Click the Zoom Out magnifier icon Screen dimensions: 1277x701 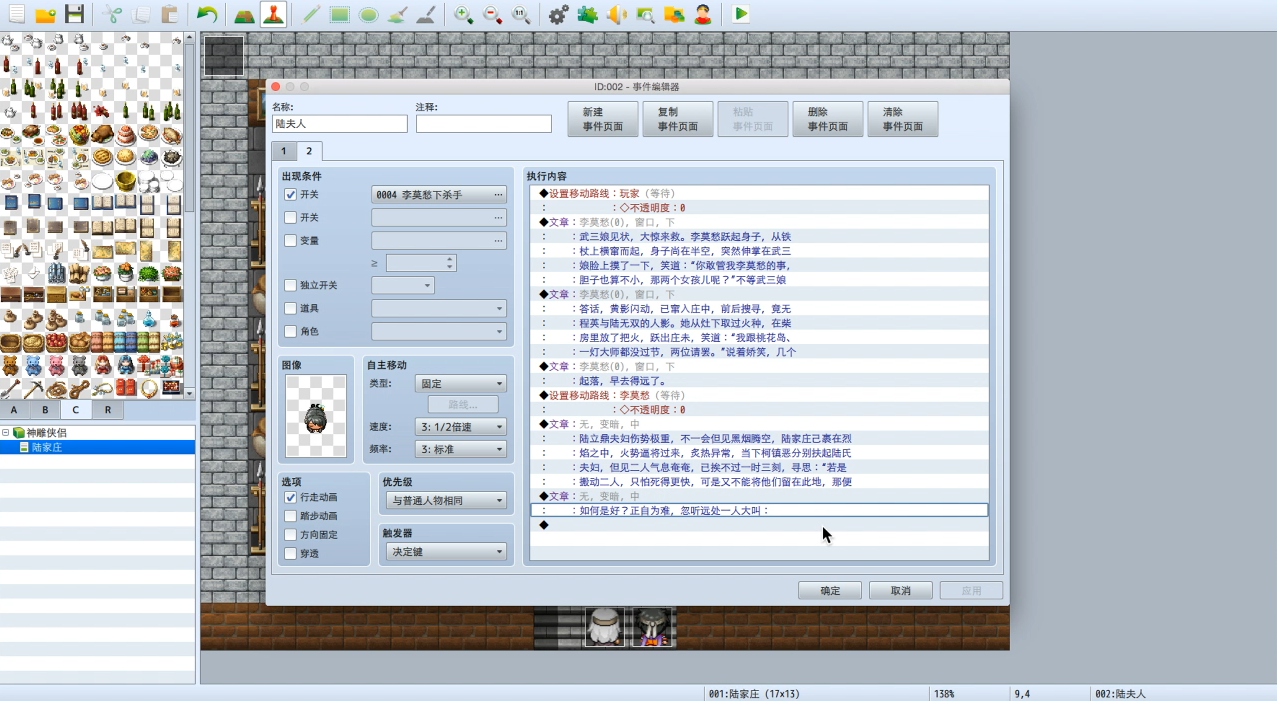point(493,14)
